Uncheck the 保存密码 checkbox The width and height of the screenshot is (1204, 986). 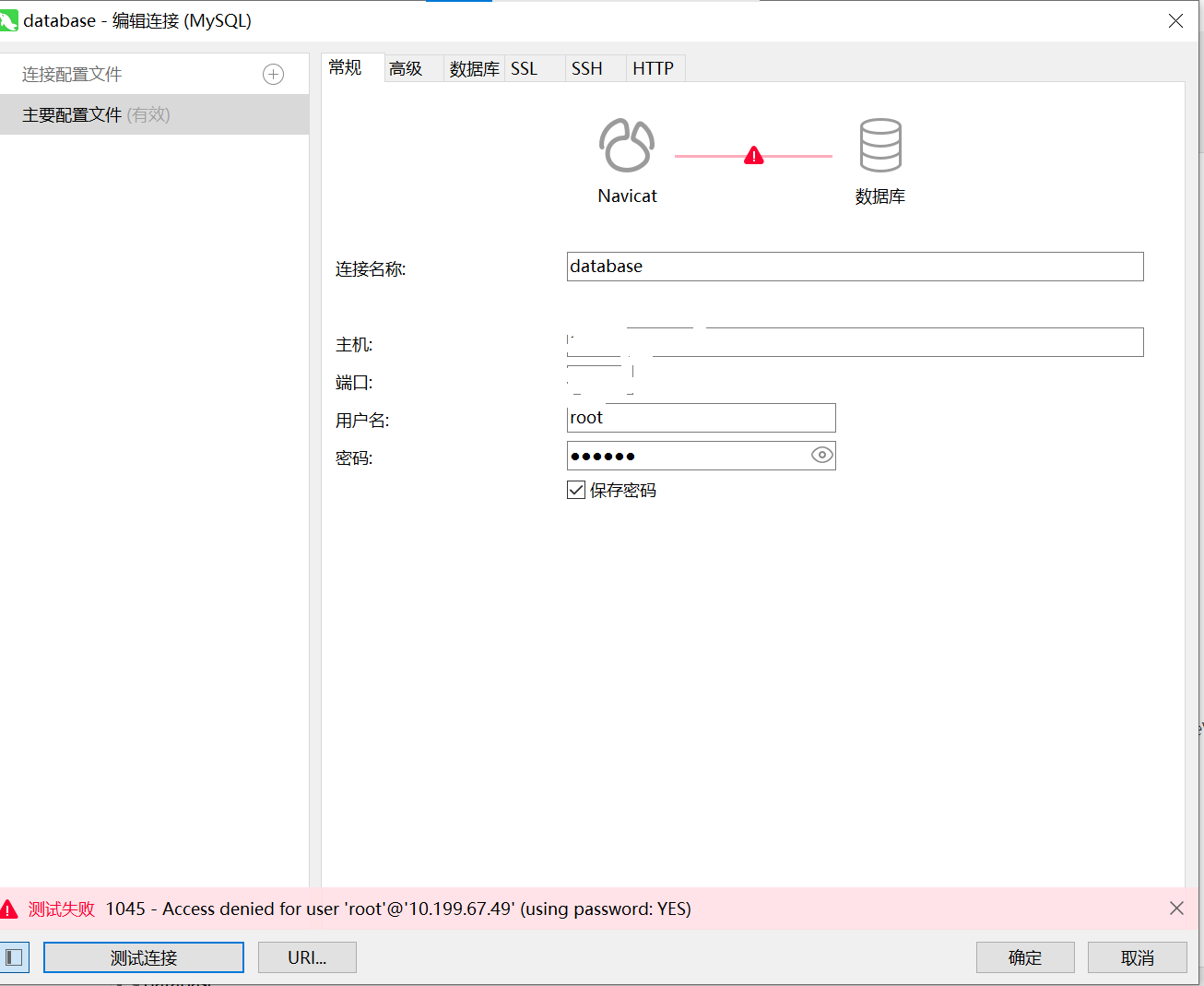point(576,490)
